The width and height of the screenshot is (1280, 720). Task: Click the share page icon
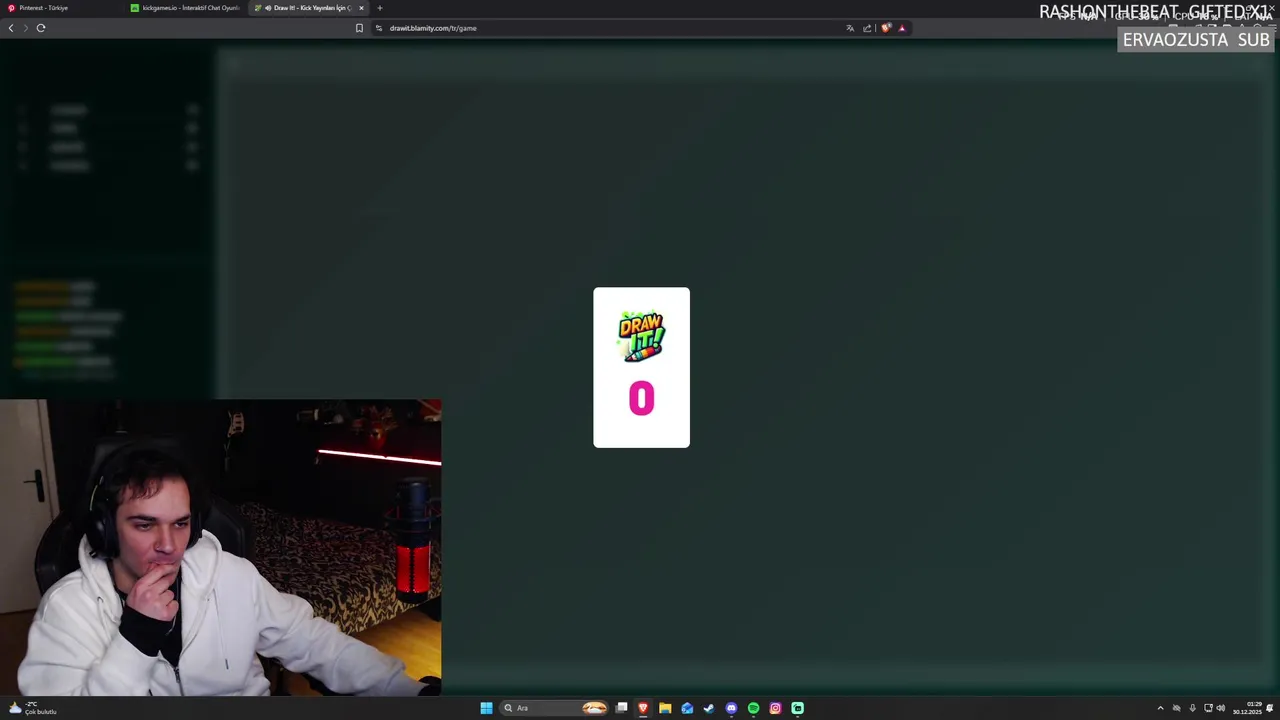867,28
